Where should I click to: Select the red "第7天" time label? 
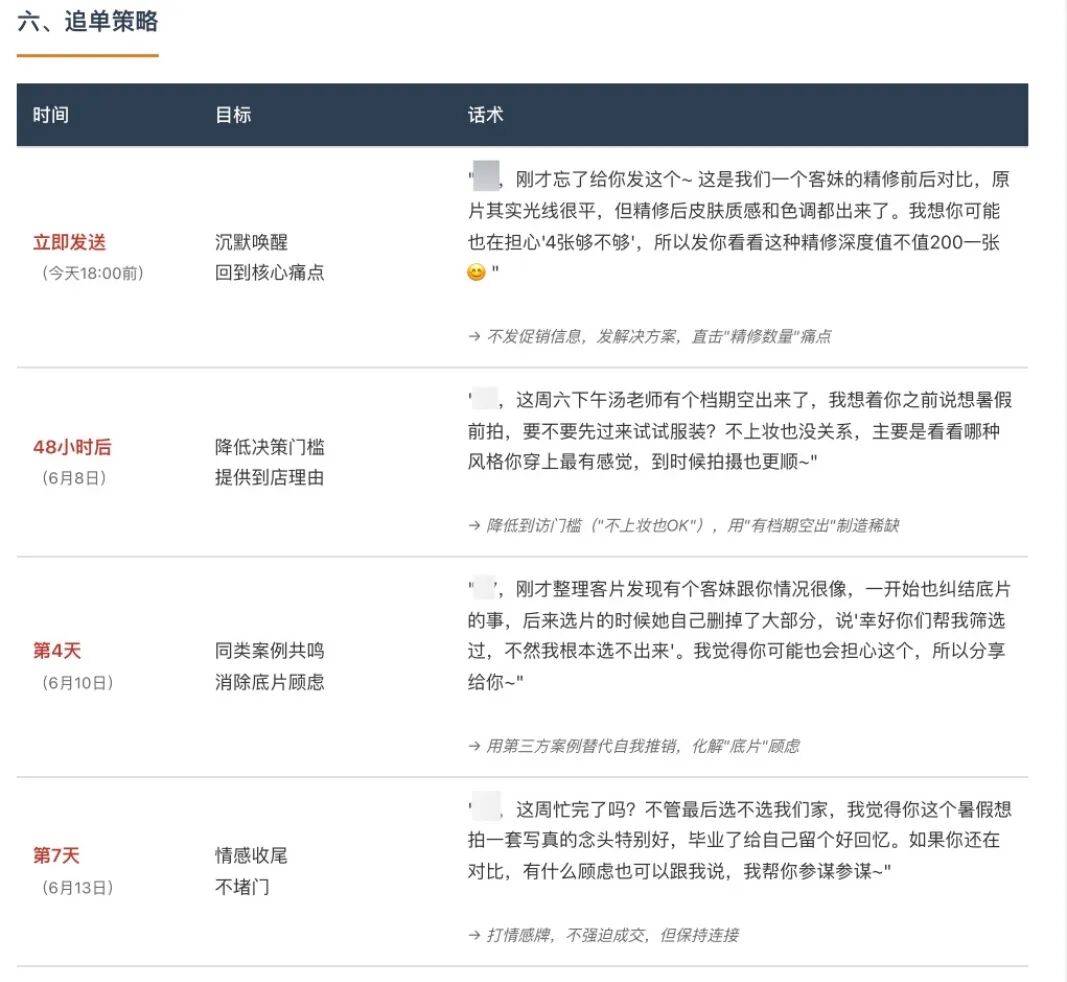point(56,855)
